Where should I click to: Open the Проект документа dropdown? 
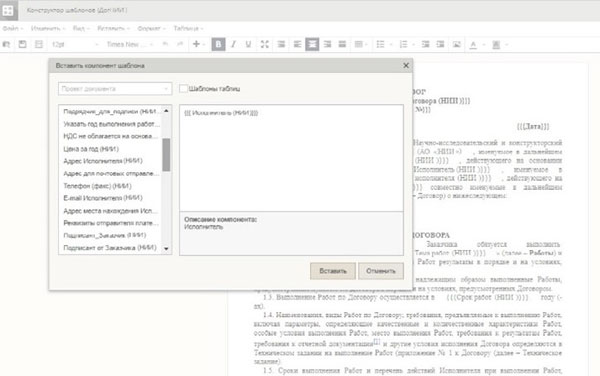pos(115,89)
